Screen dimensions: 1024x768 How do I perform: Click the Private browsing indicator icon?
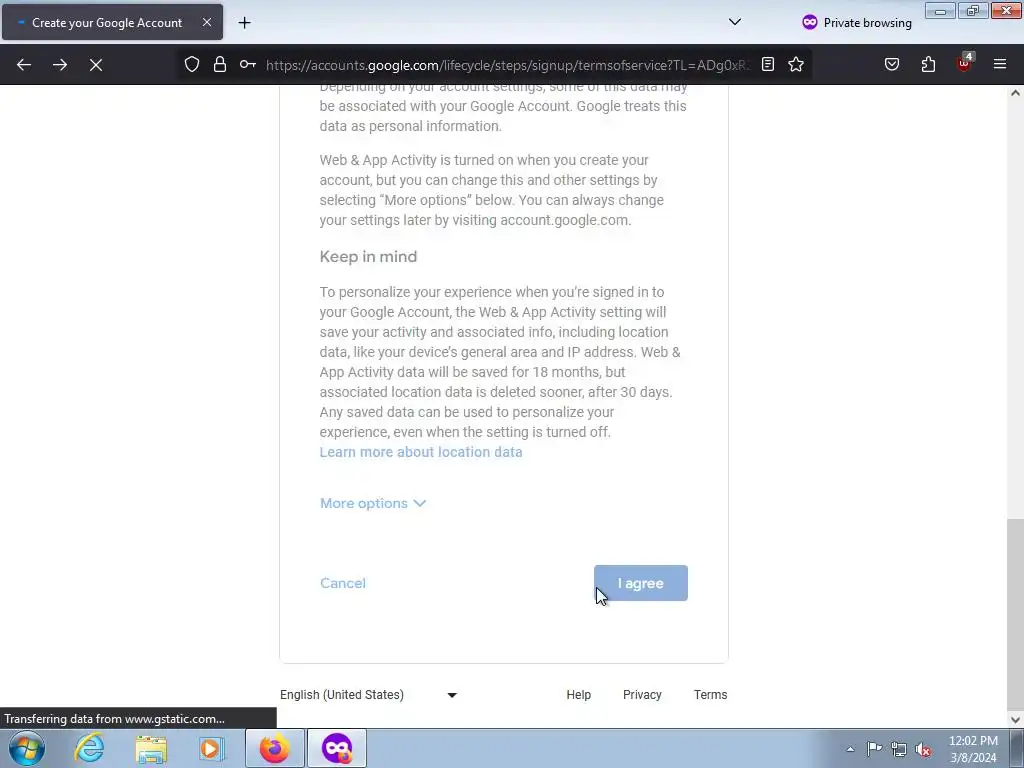click(x=810, y=22)
